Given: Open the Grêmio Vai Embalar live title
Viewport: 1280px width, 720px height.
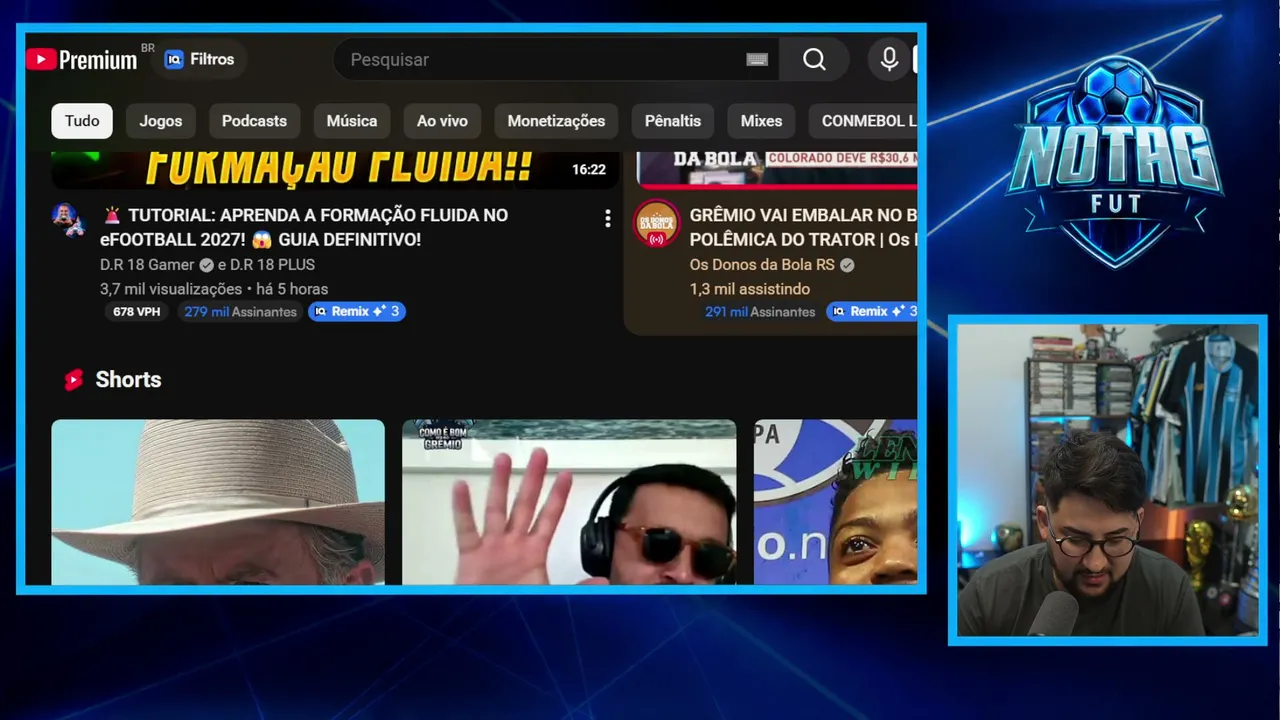Looking at the screenshot, I should coord(803,227).
